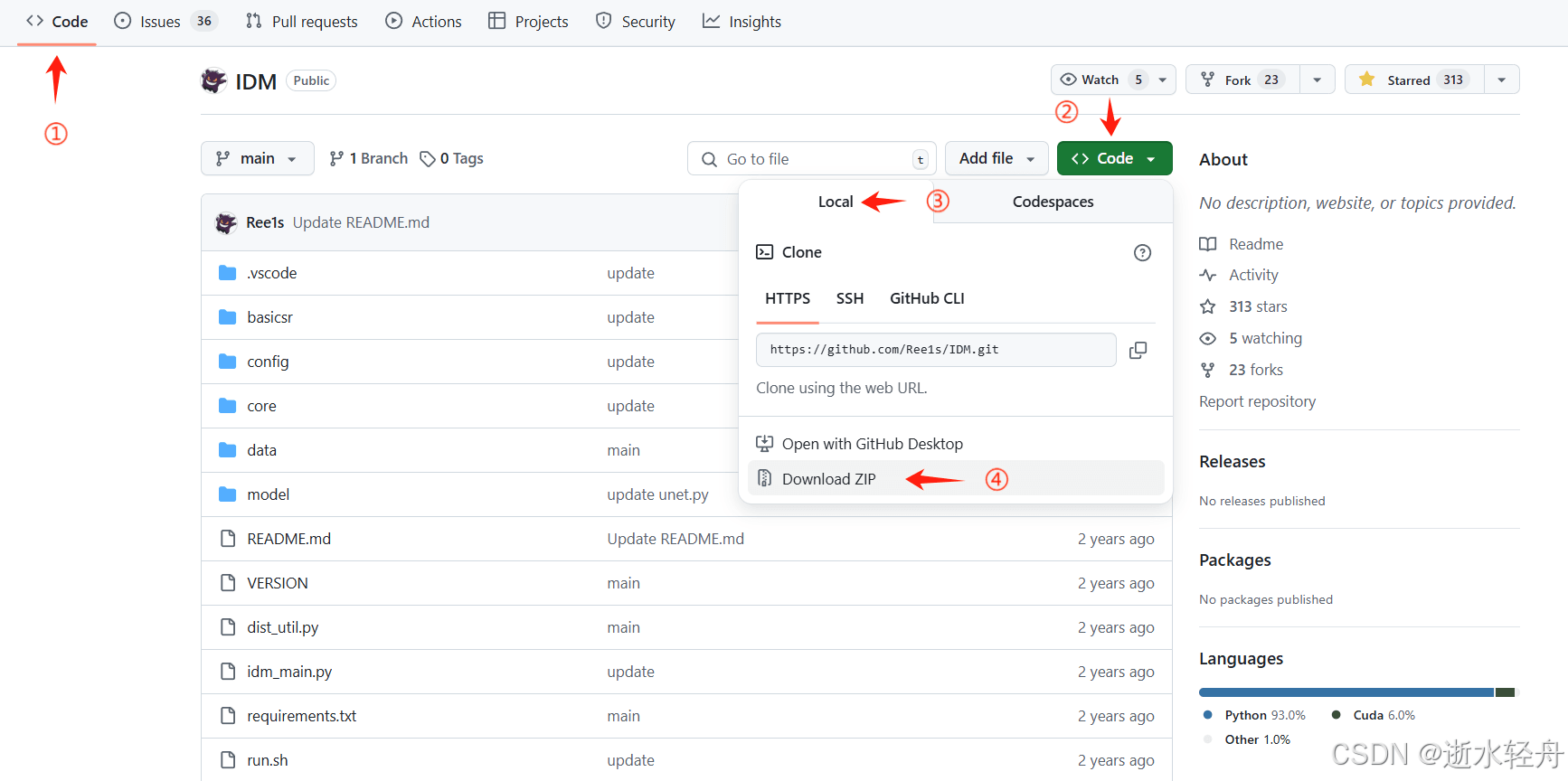1568x781 pixels.
Task: Open the run.sh file
Action: click(268, 760)
